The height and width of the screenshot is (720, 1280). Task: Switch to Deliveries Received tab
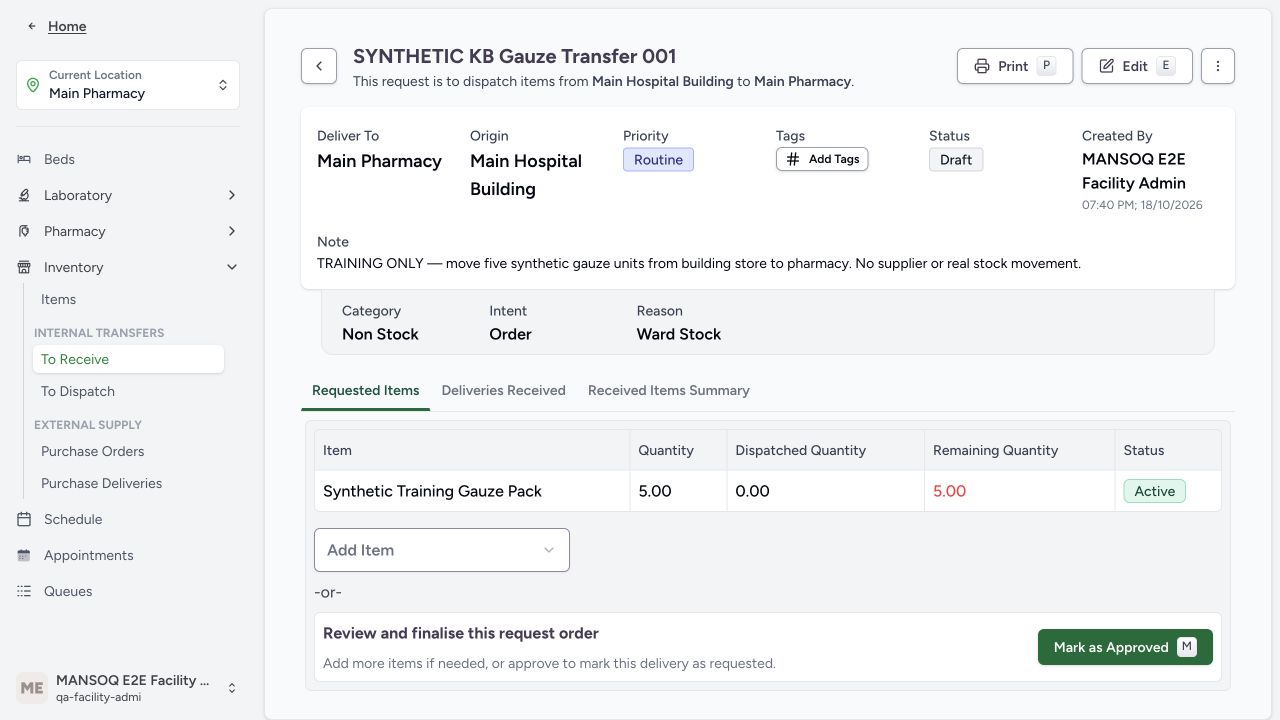click(x=504, y=390)
